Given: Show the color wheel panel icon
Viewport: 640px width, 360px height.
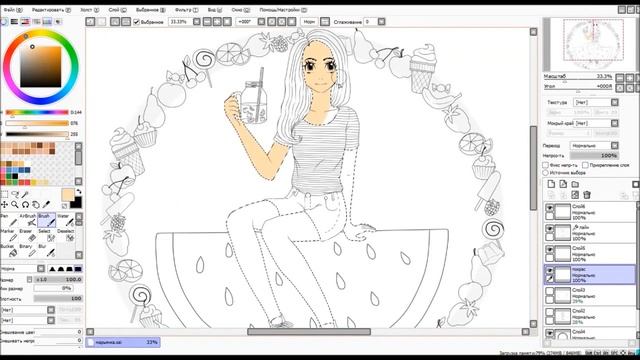Looking at the screenshot, I should [x=4, y=22].
